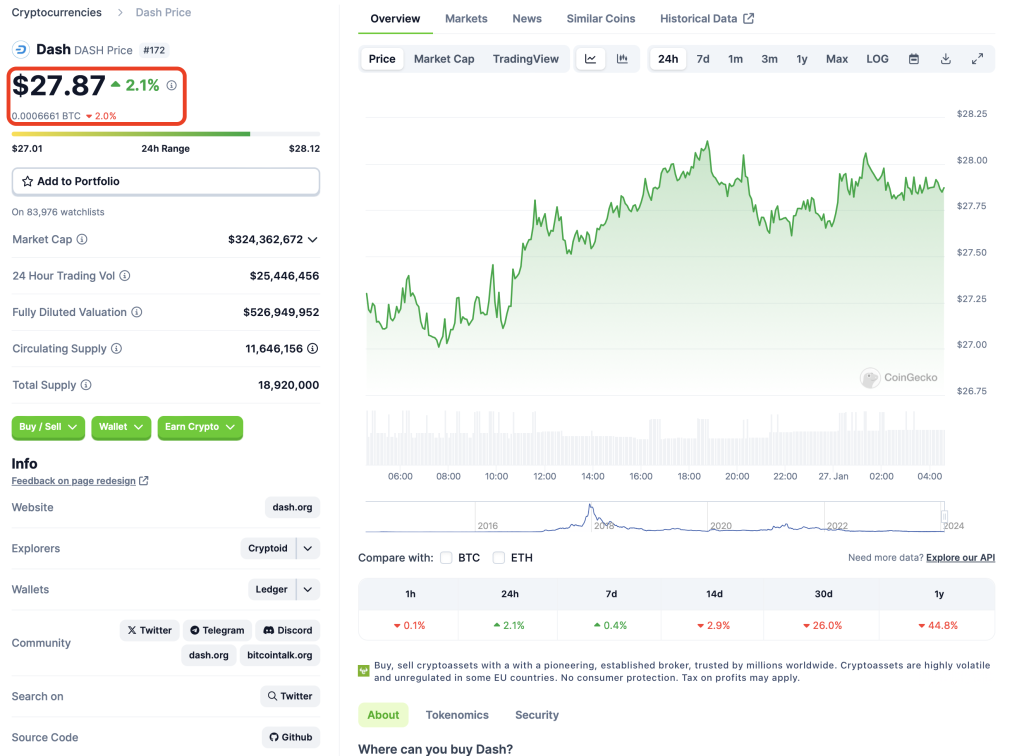Screen dimensions: 1024x756
Task: Open Feedback on page redesign link
Action: (x=74, y=481)
